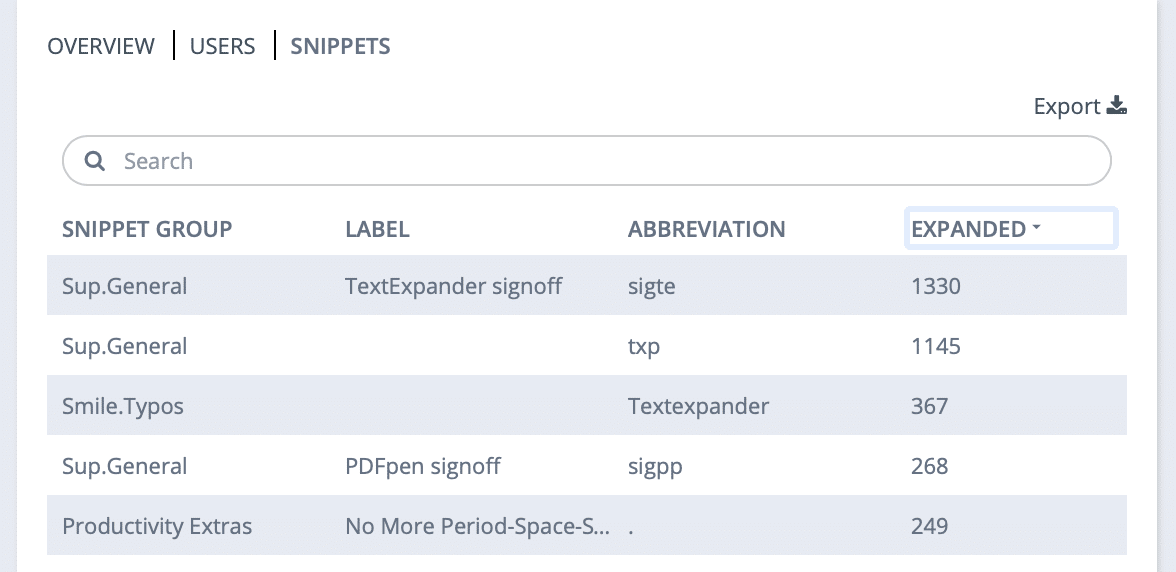Click the 1330 expanded count cell
Screen dimensions: 1176x572
935,286
